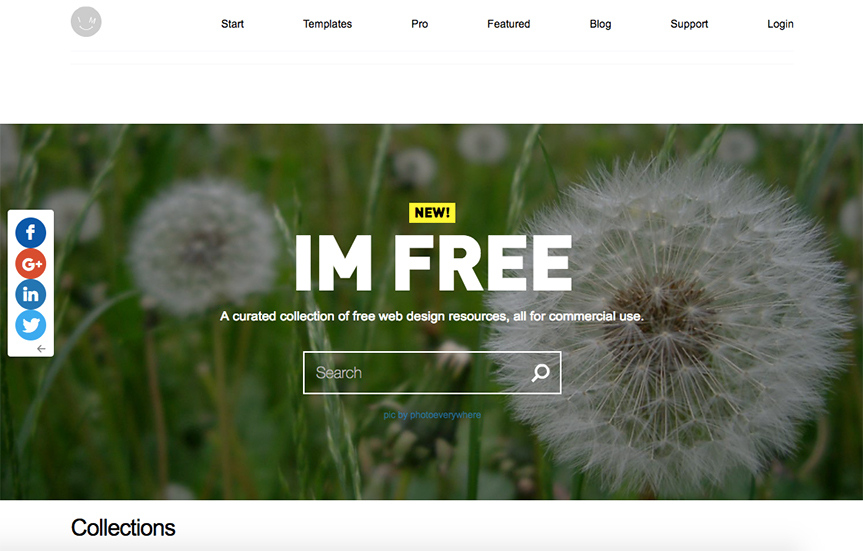Open the Support page
863x551 pixels.
point(689,24)
